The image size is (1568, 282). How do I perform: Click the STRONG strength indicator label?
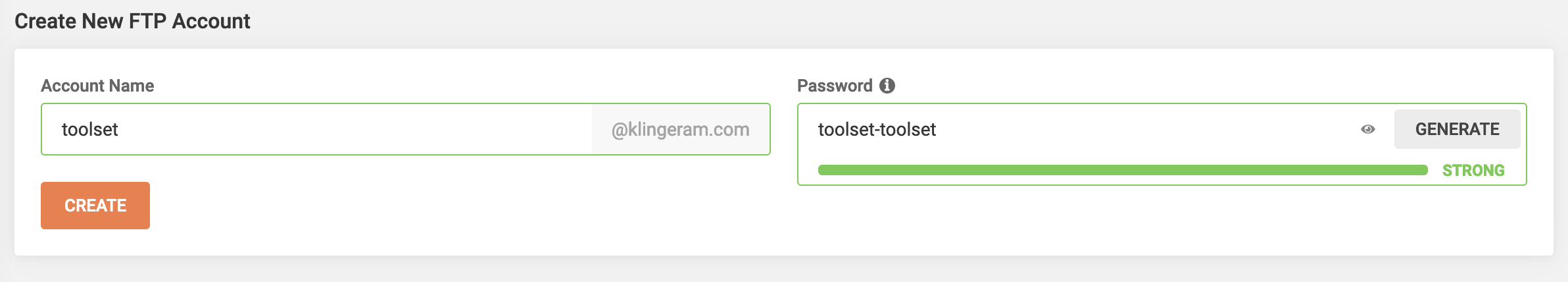click(x=1473, y=171)
